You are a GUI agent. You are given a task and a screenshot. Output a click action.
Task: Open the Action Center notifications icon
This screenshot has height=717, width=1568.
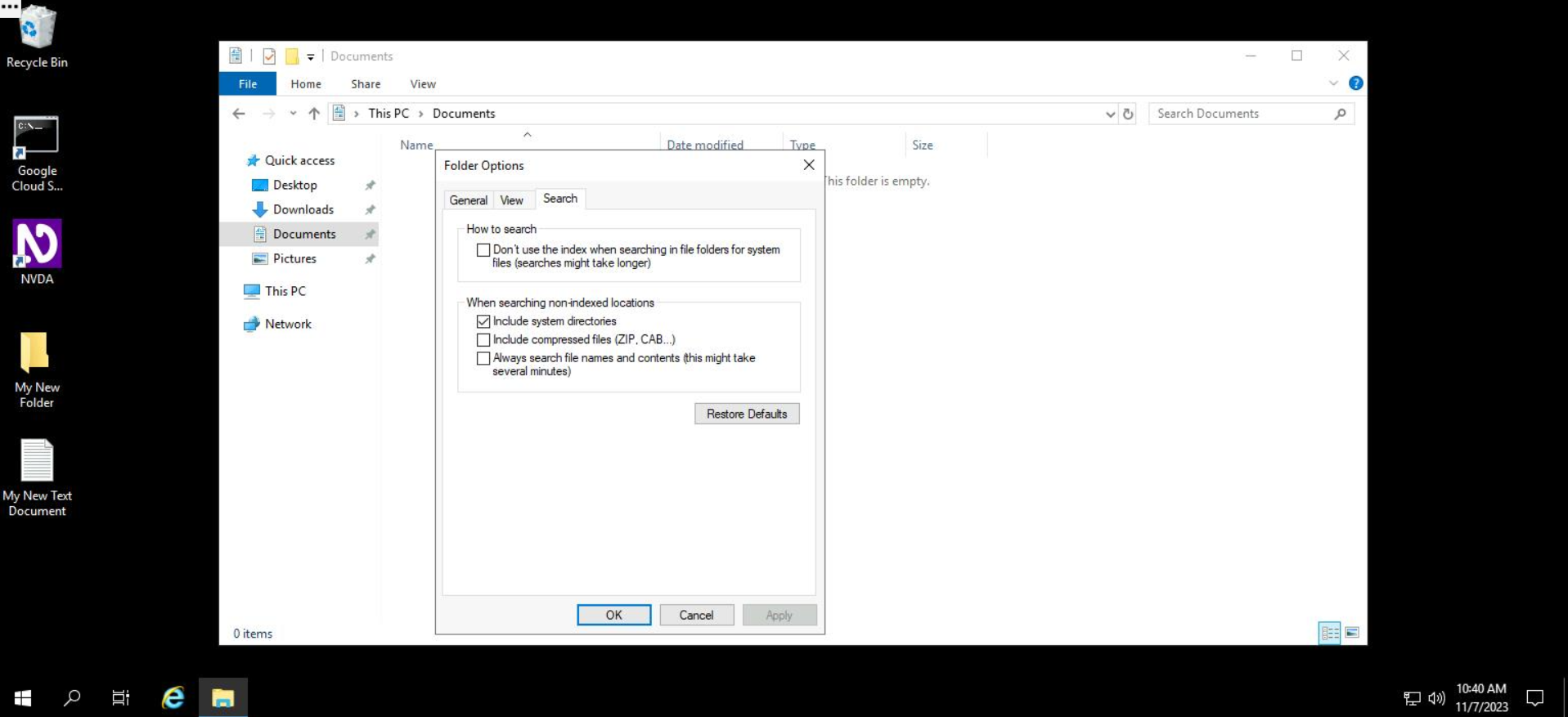(x=1535, y=697)
